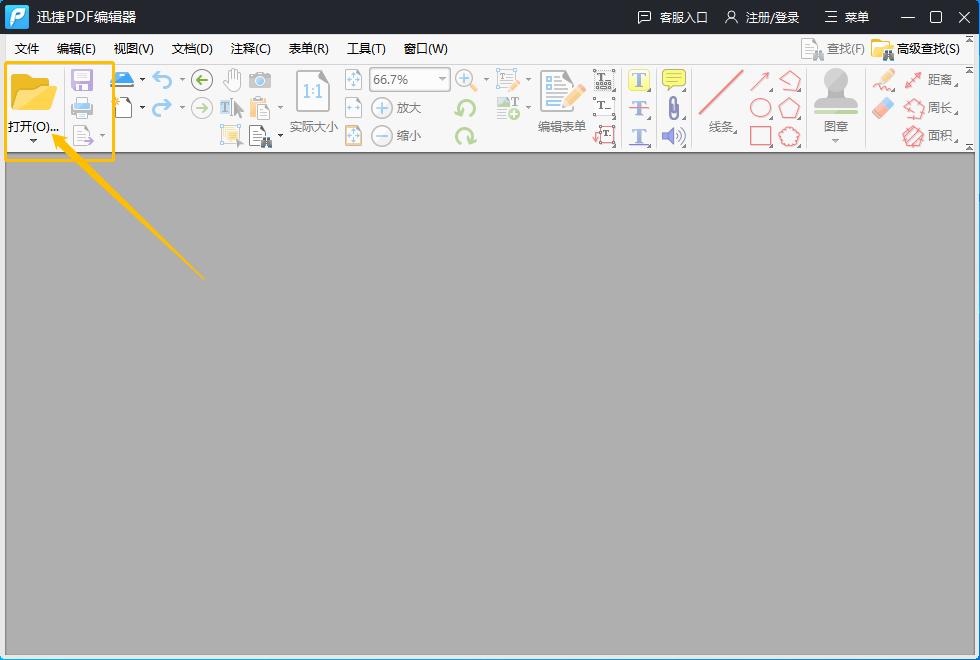The width and height of the screenshot is (980, 660).
Task: Select the Hand pan tool
Action: [231, 80]
